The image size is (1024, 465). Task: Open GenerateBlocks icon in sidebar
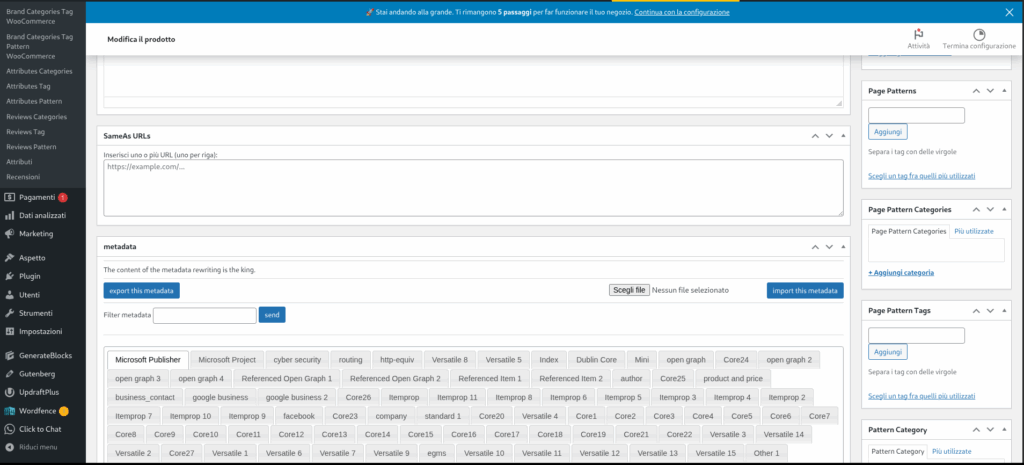point(10,356)
